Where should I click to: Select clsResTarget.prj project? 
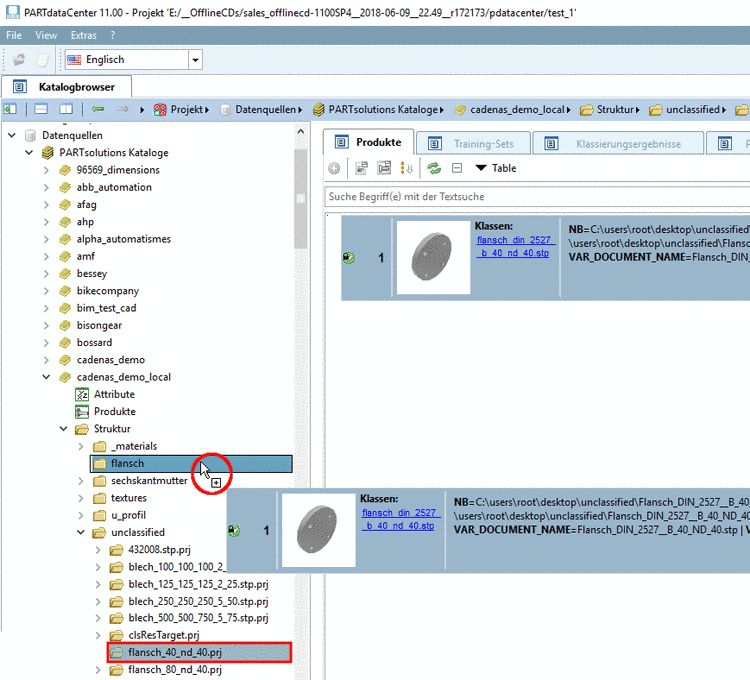pos(164,635)
